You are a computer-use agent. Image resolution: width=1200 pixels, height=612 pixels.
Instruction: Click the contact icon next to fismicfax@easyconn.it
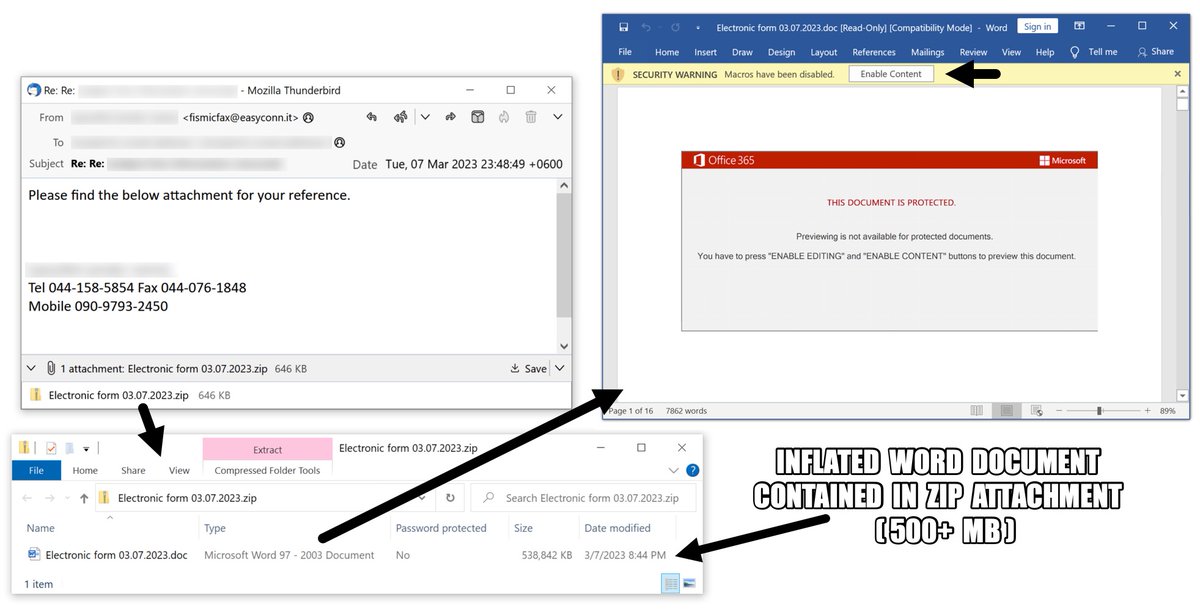[308, 118]
